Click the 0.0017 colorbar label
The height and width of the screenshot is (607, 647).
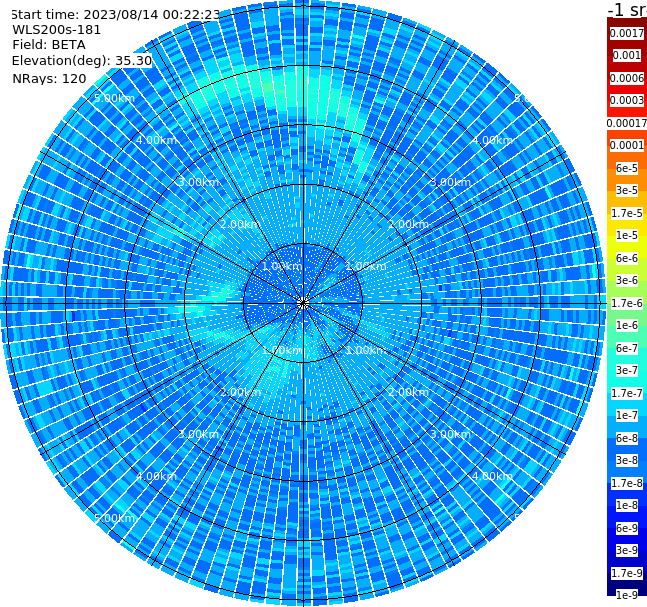(x=627, y=33)
